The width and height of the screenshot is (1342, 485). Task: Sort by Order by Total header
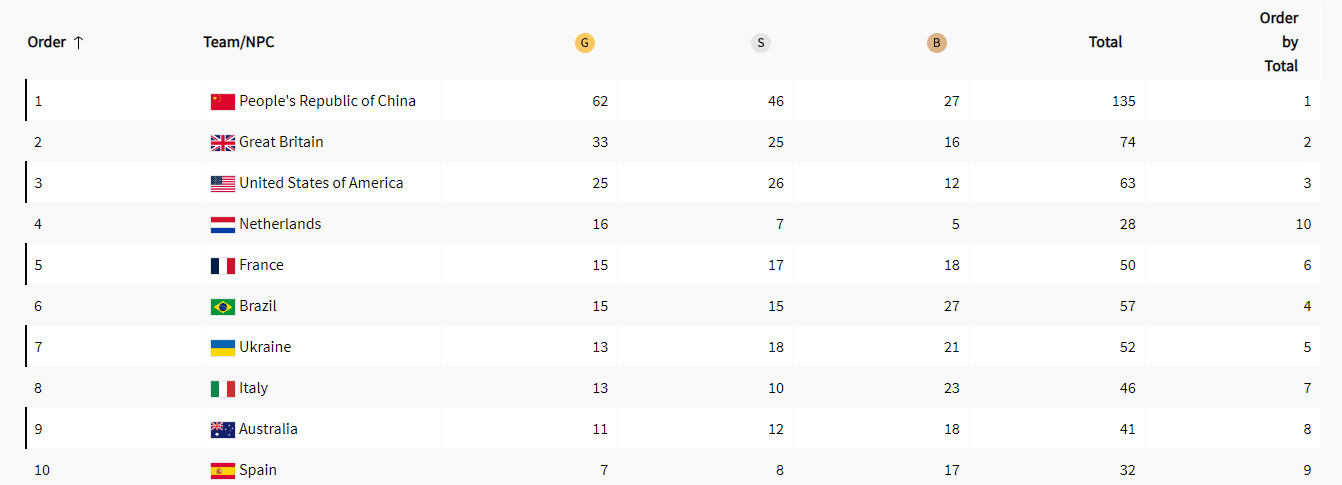click(x=1279, y=42)
